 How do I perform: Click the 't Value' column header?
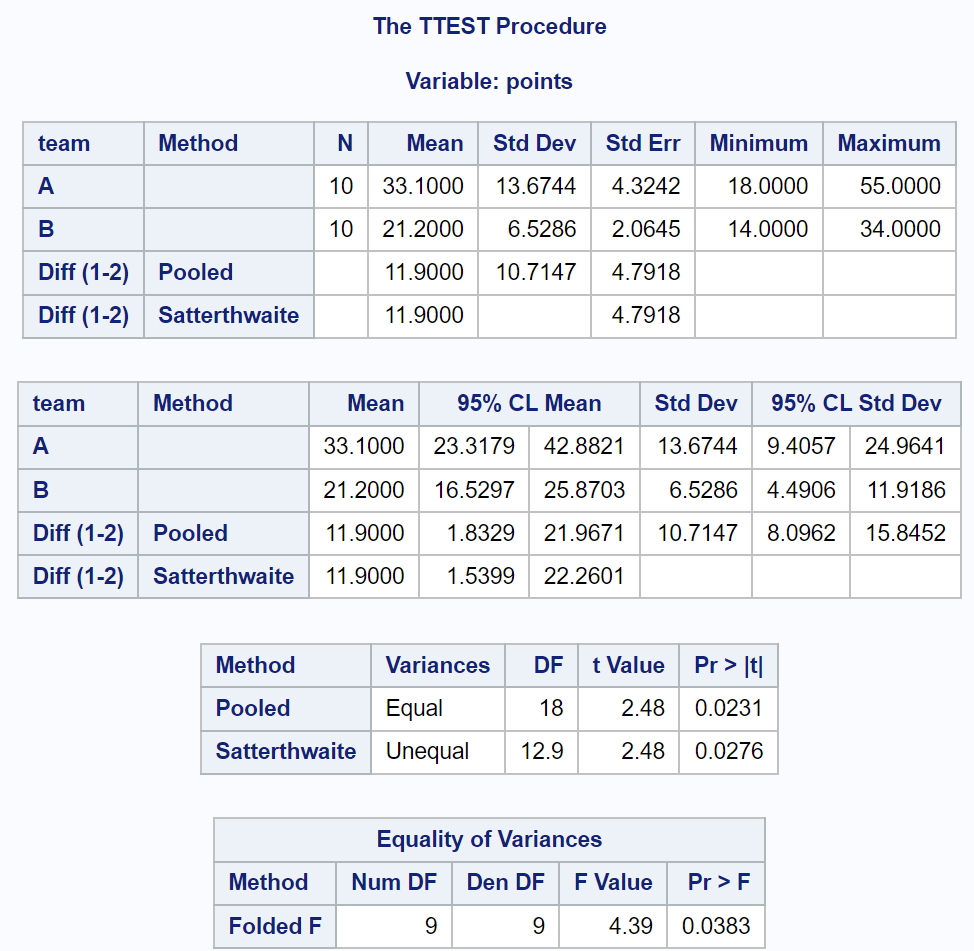[629, 665]
